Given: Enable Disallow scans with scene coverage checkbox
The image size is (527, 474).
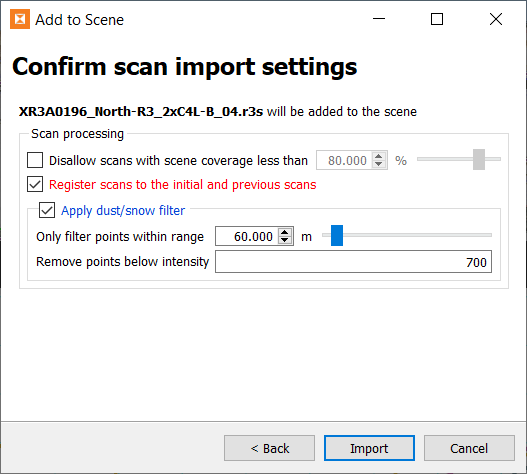Looking at the screenshot, I should click(35, 160).
